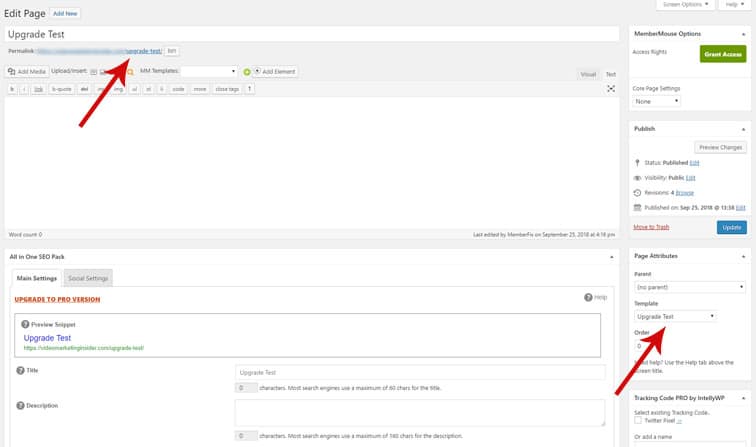The width and height of the screenshot is (756, 447).
Task: Switch editor to the Visual tab
Action: pos(588,74)
